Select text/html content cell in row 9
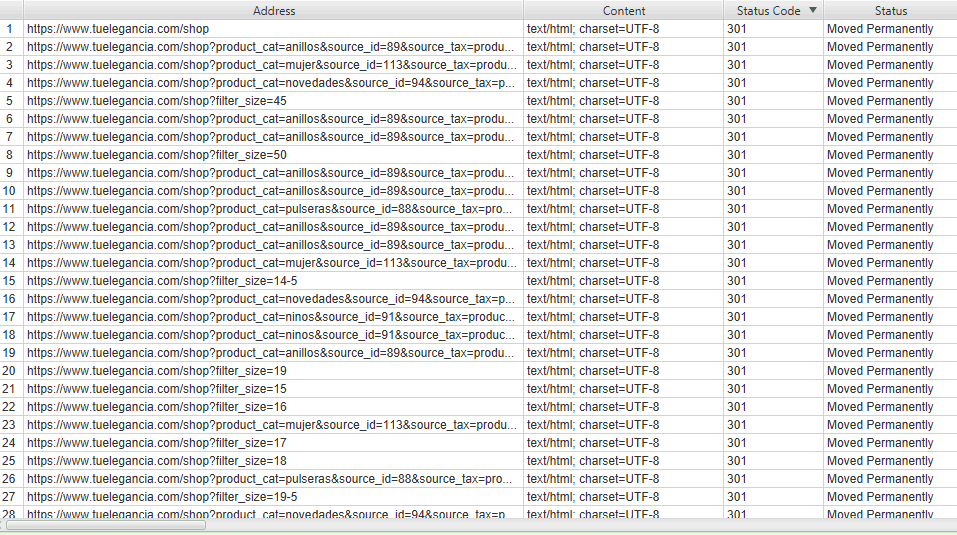The height and width of the screenshot is (535, 957). click(593, 173)
